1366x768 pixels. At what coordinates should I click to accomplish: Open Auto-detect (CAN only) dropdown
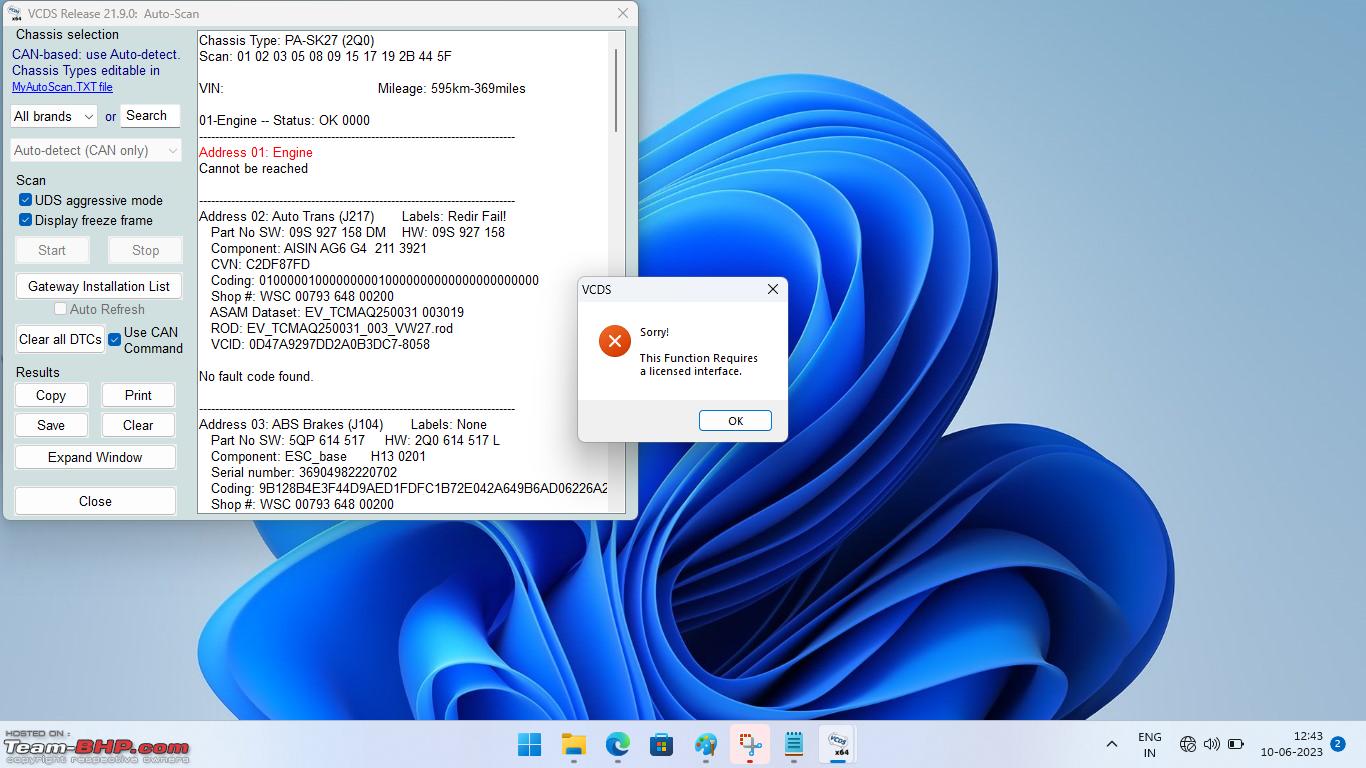coord(96,150)
